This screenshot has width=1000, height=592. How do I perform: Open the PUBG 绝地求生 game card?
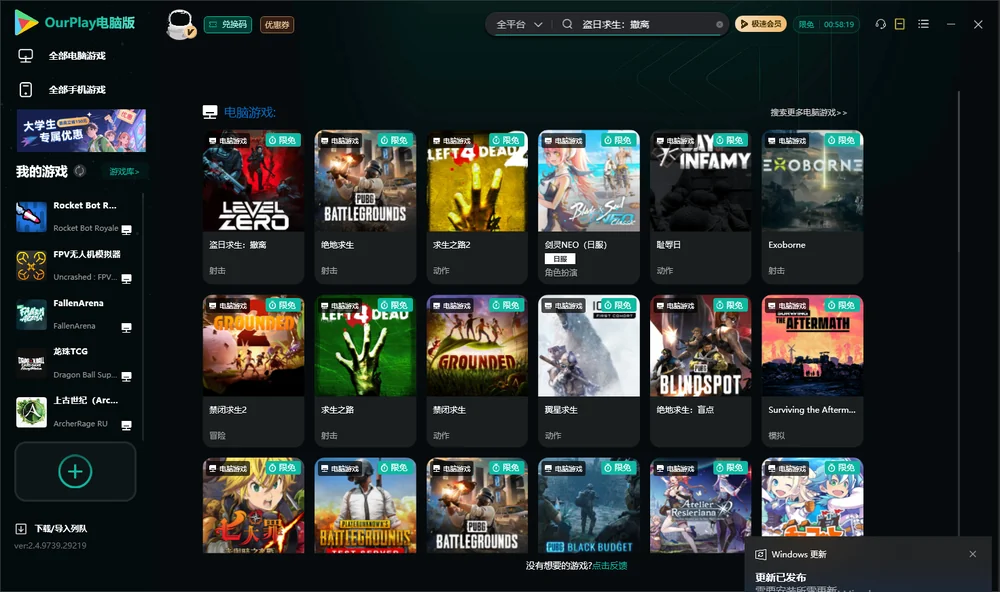365,207
